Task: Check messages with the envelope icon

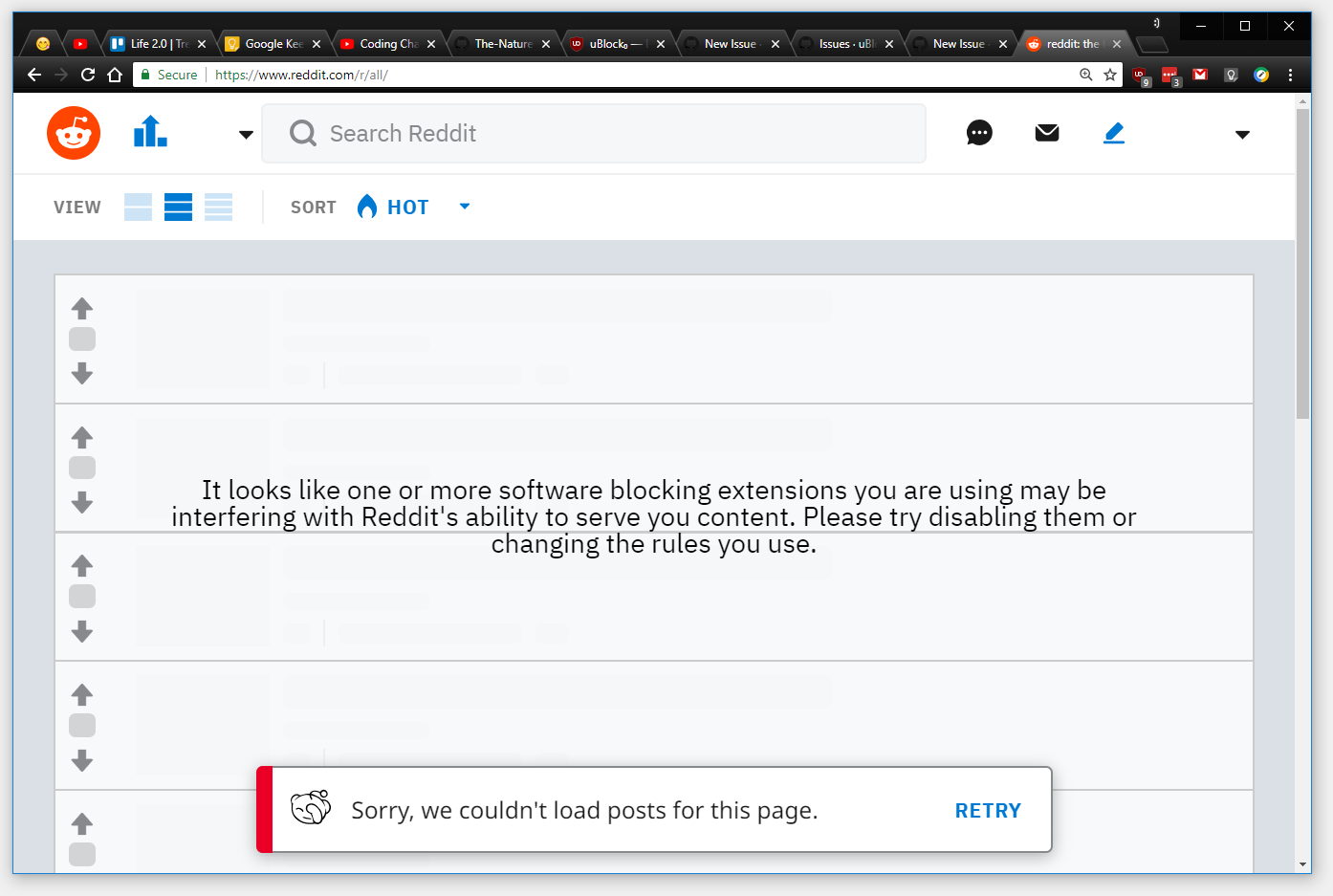Action: (1046, 133)
